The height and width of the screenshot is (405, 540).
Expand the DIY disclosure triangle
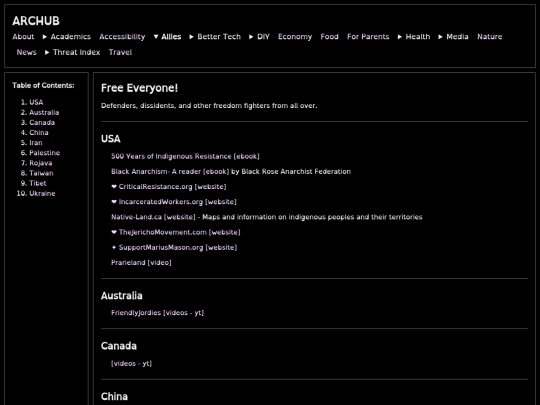tap(251, 37)
